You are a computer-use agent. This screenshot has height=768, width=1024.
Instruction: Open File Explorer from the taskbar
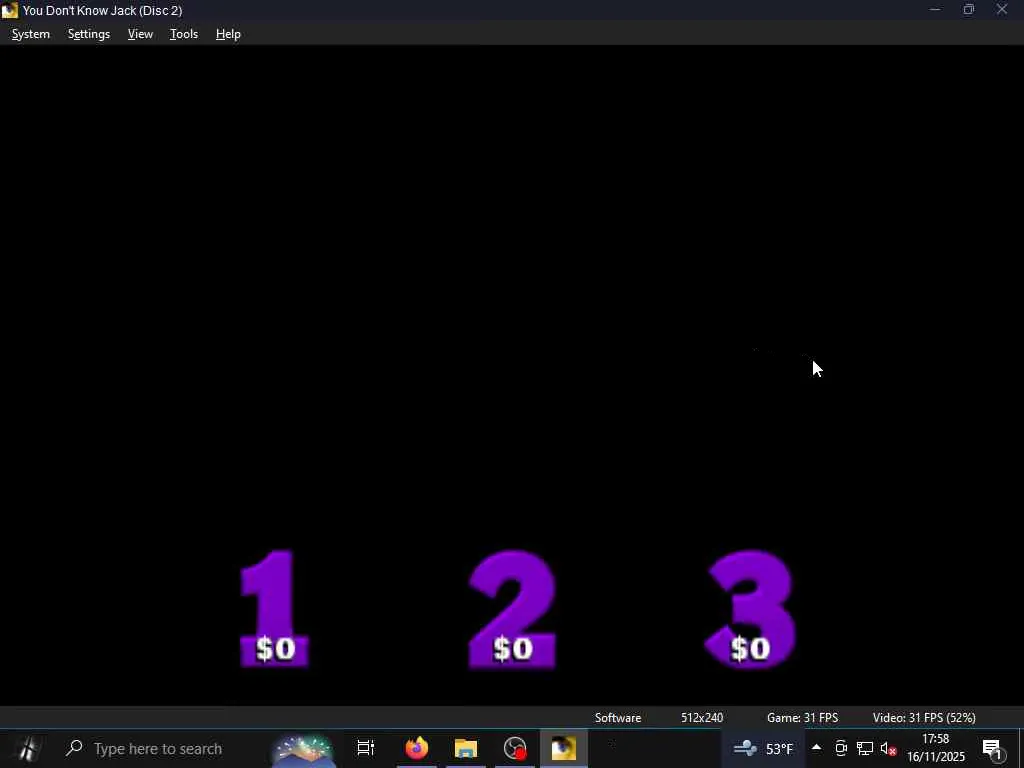tap(466, 748)
